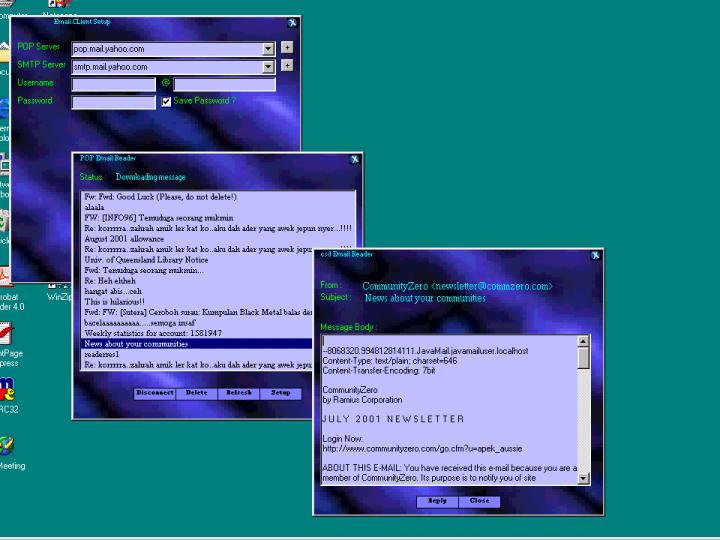Viewport: 720px width, 540px height.
Task: Click the Username input field
Action: coord(113,84)
